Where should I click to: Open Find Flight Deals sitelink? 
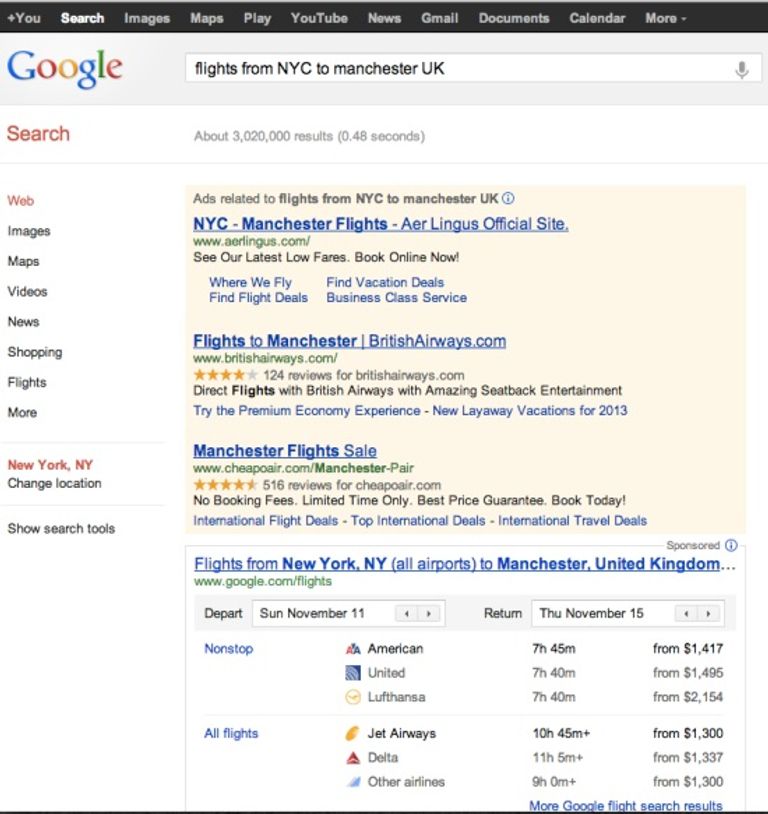click(259, 297)
